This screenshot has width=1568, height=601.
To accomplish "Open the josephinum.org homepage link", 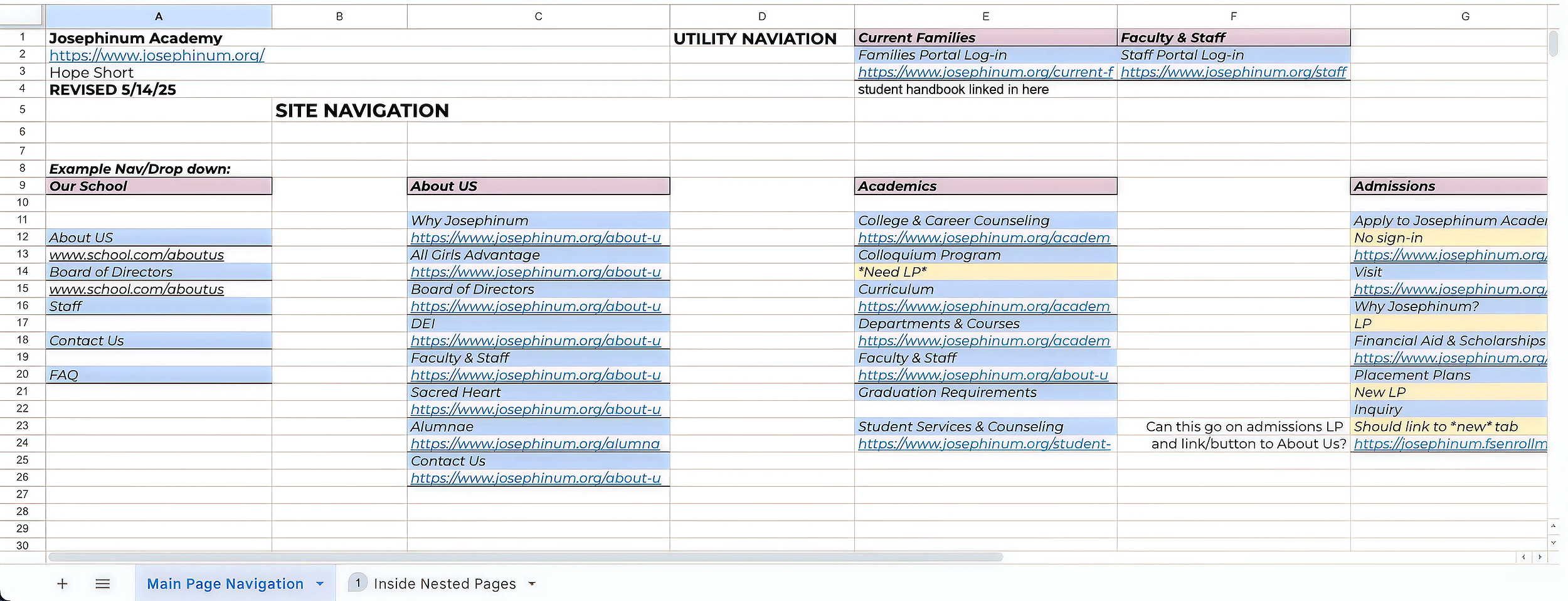I will point(157,55).
